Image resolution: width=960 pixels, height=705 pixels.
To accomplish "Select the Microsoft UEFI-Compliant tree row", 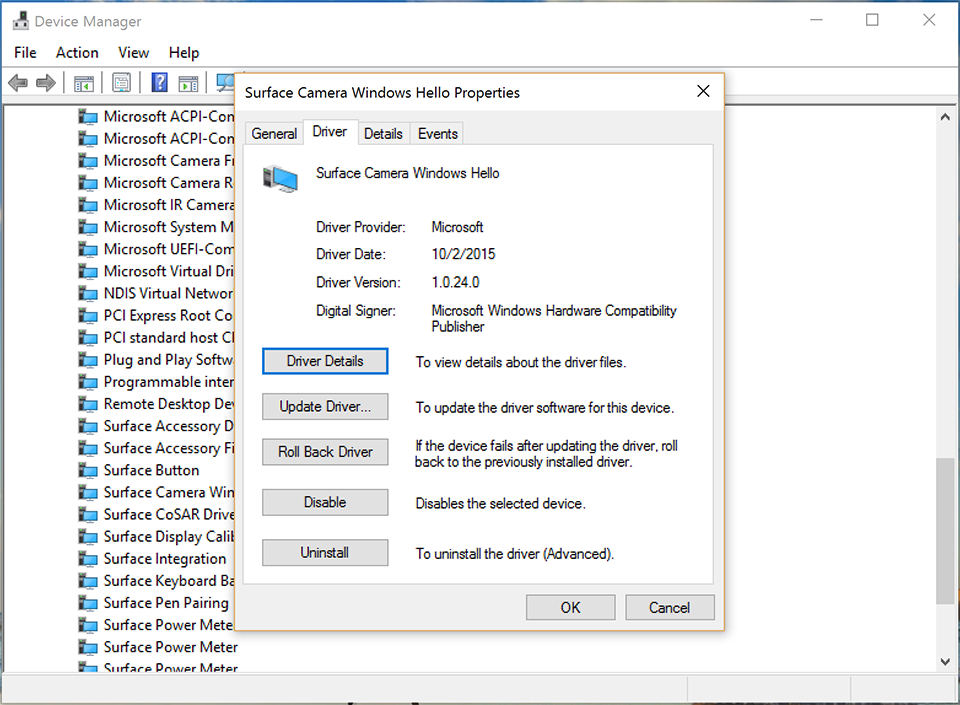I will pos(157,250).
